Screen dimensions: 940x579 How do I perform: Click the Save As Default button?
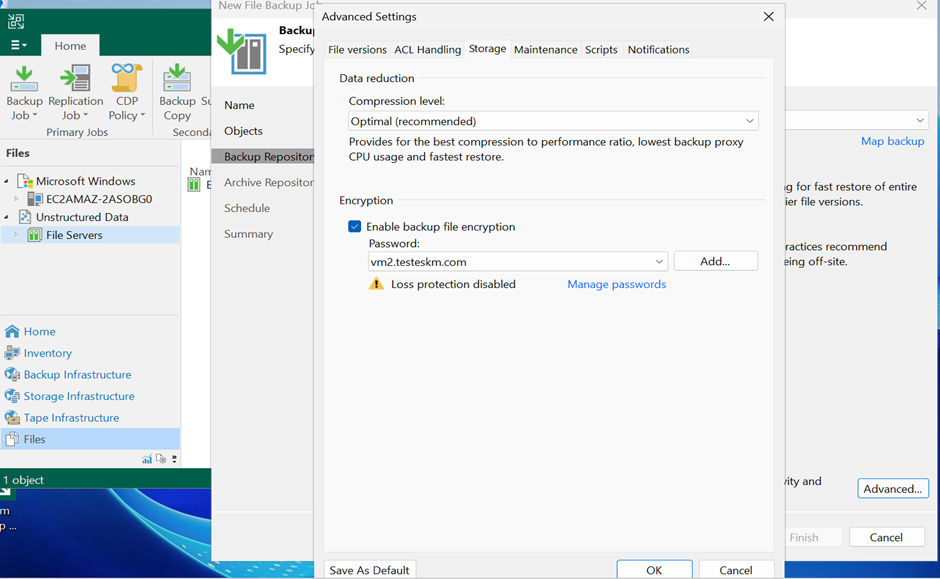click(x=369, y=570)
